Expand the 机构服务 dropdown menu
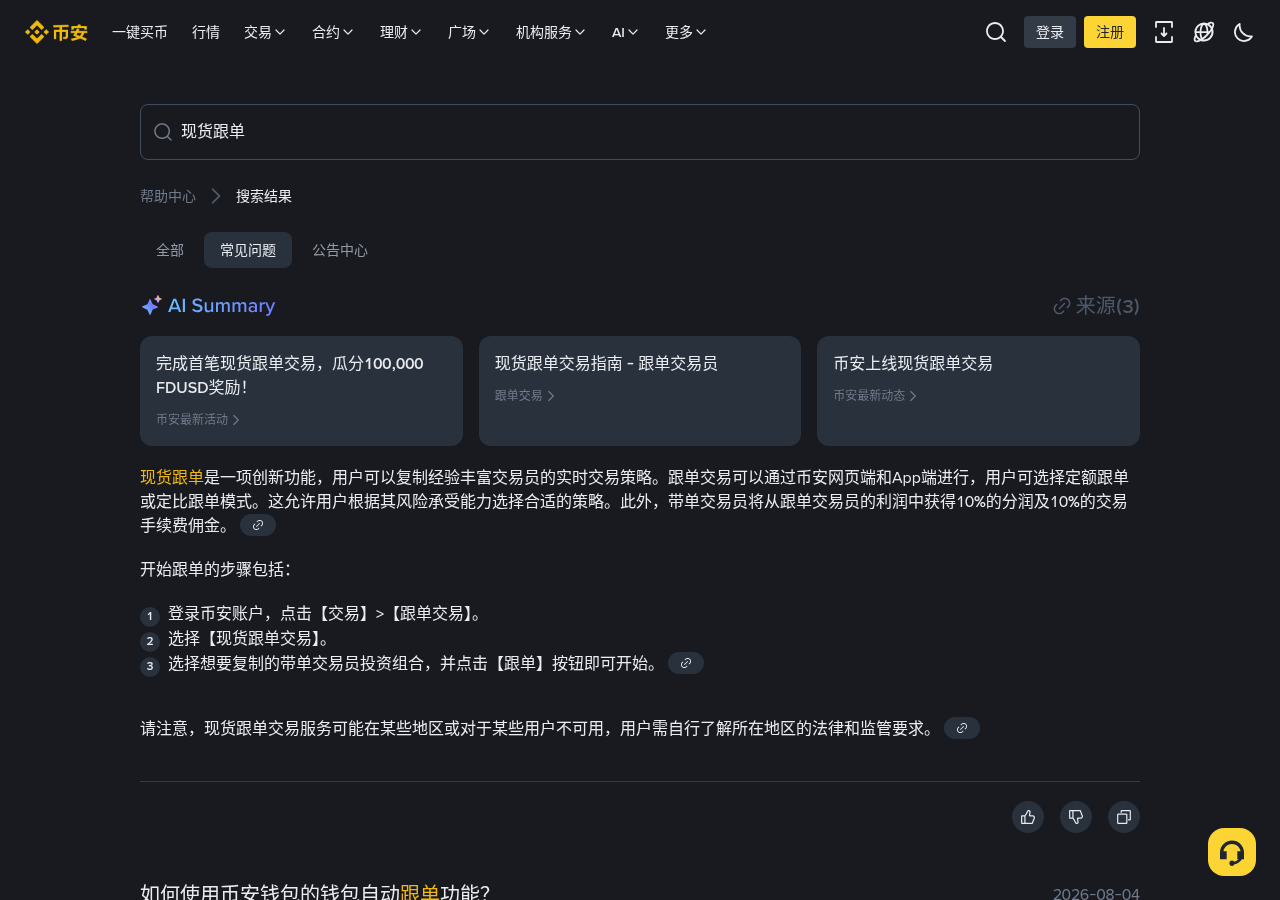 [551, 32]
